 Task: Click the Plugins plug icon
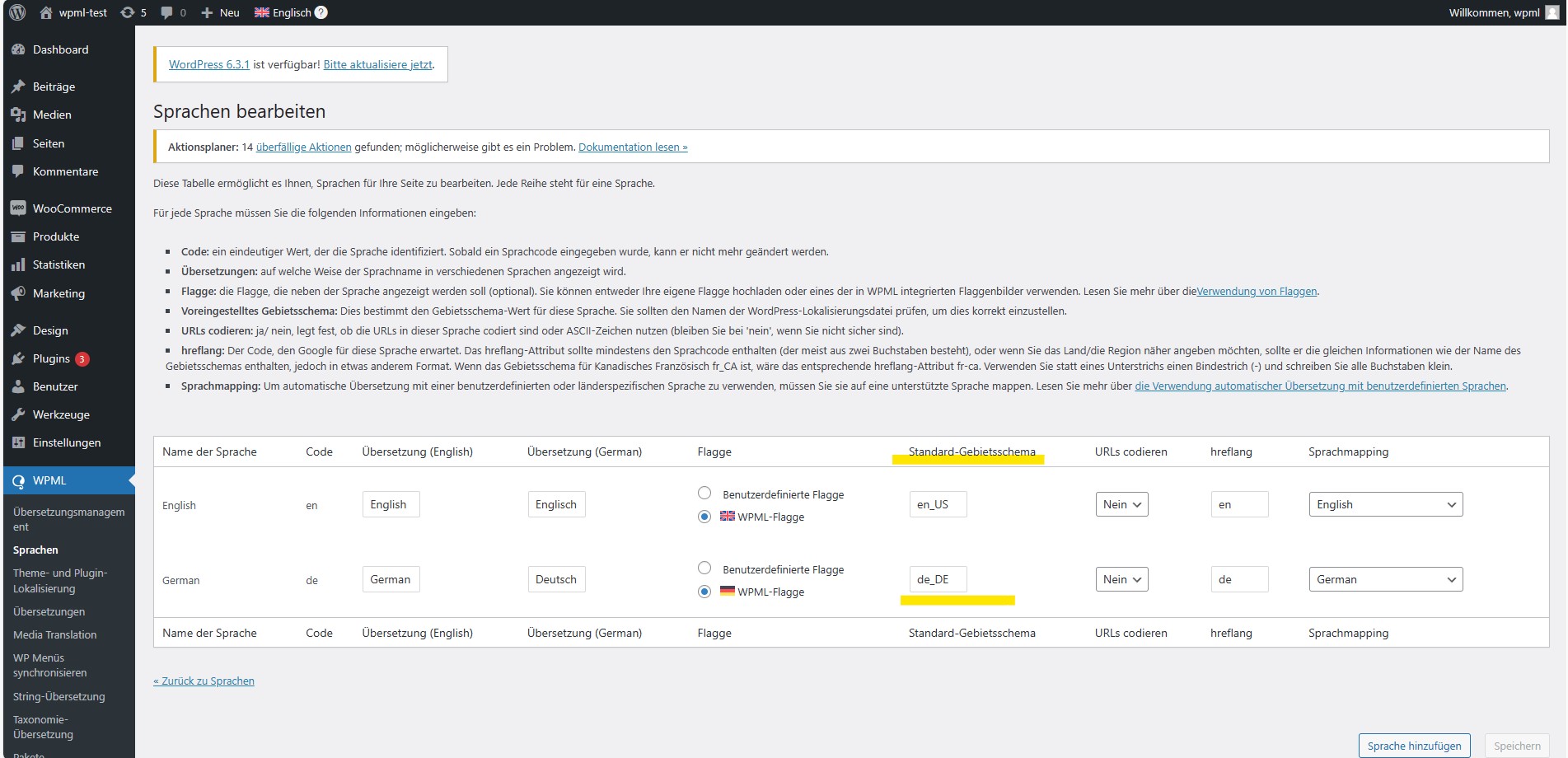pyautogui.click(x=18, y=358)
